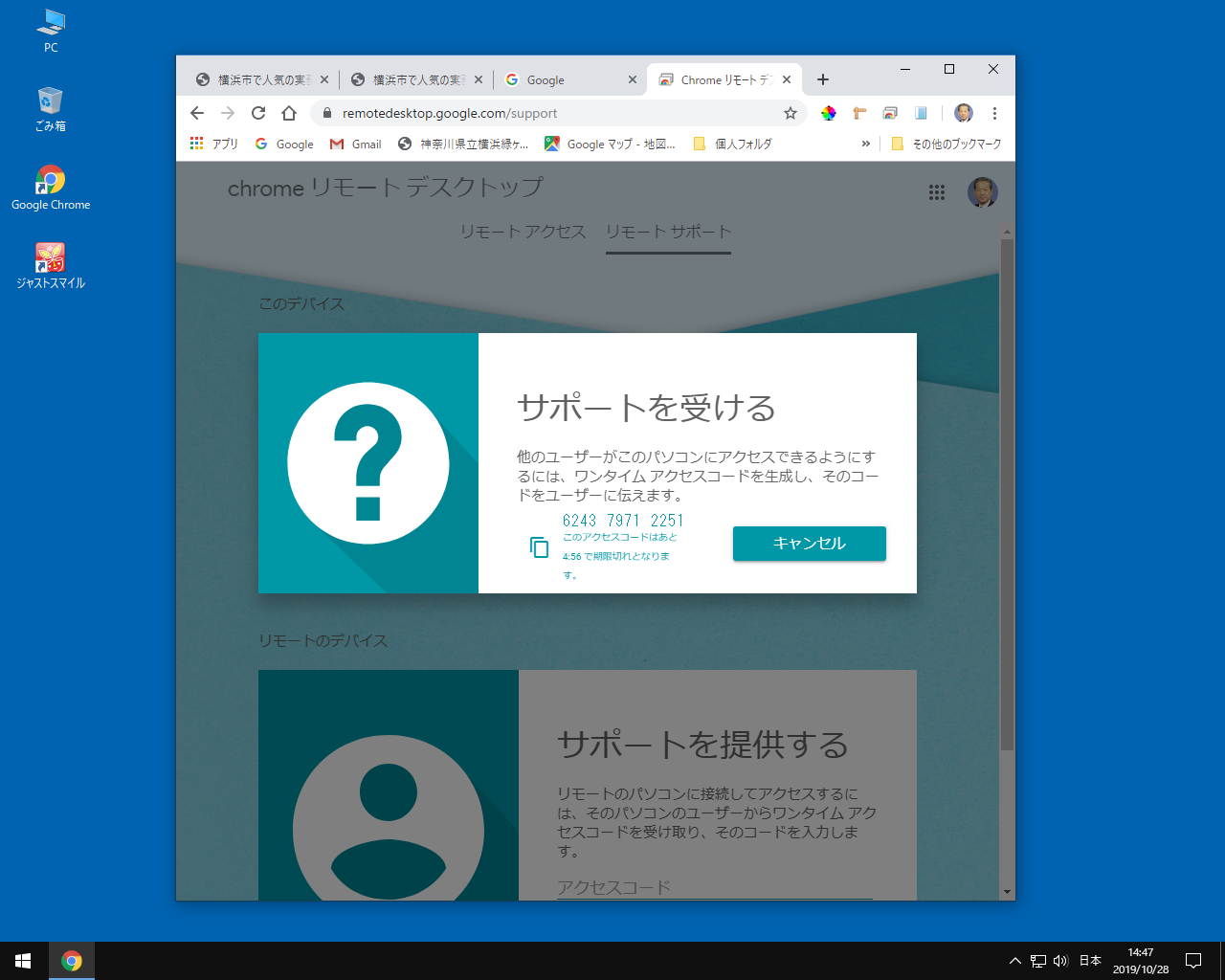Screen dimensions: 1225x980
Task: Click the キャンセル button
Action: [x=810, y=544]
